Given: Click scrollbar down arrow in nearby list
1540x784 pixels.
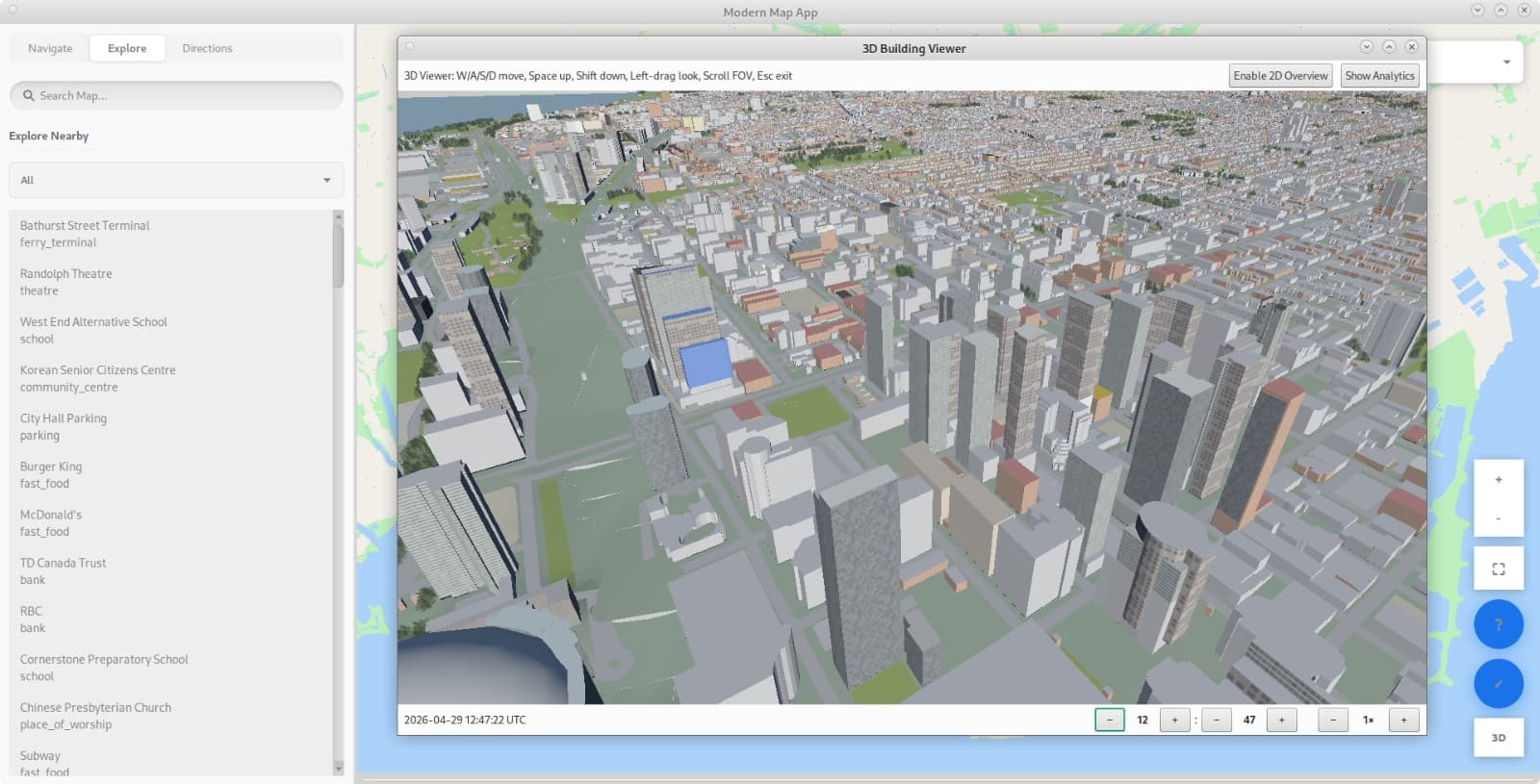Looking at the screenshot, I should (x=338, y=768).
